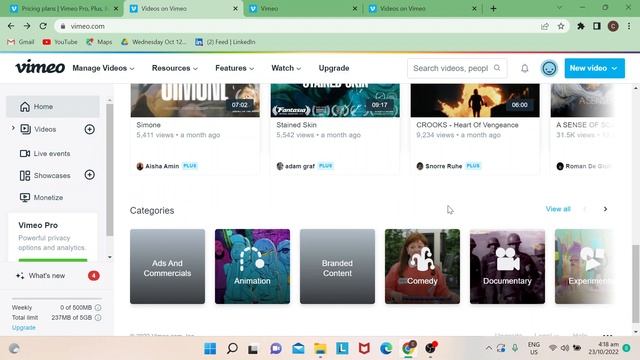
Task: Open Aisha Amin's profile
Action: pyautogui.click(x=162, y=166)
